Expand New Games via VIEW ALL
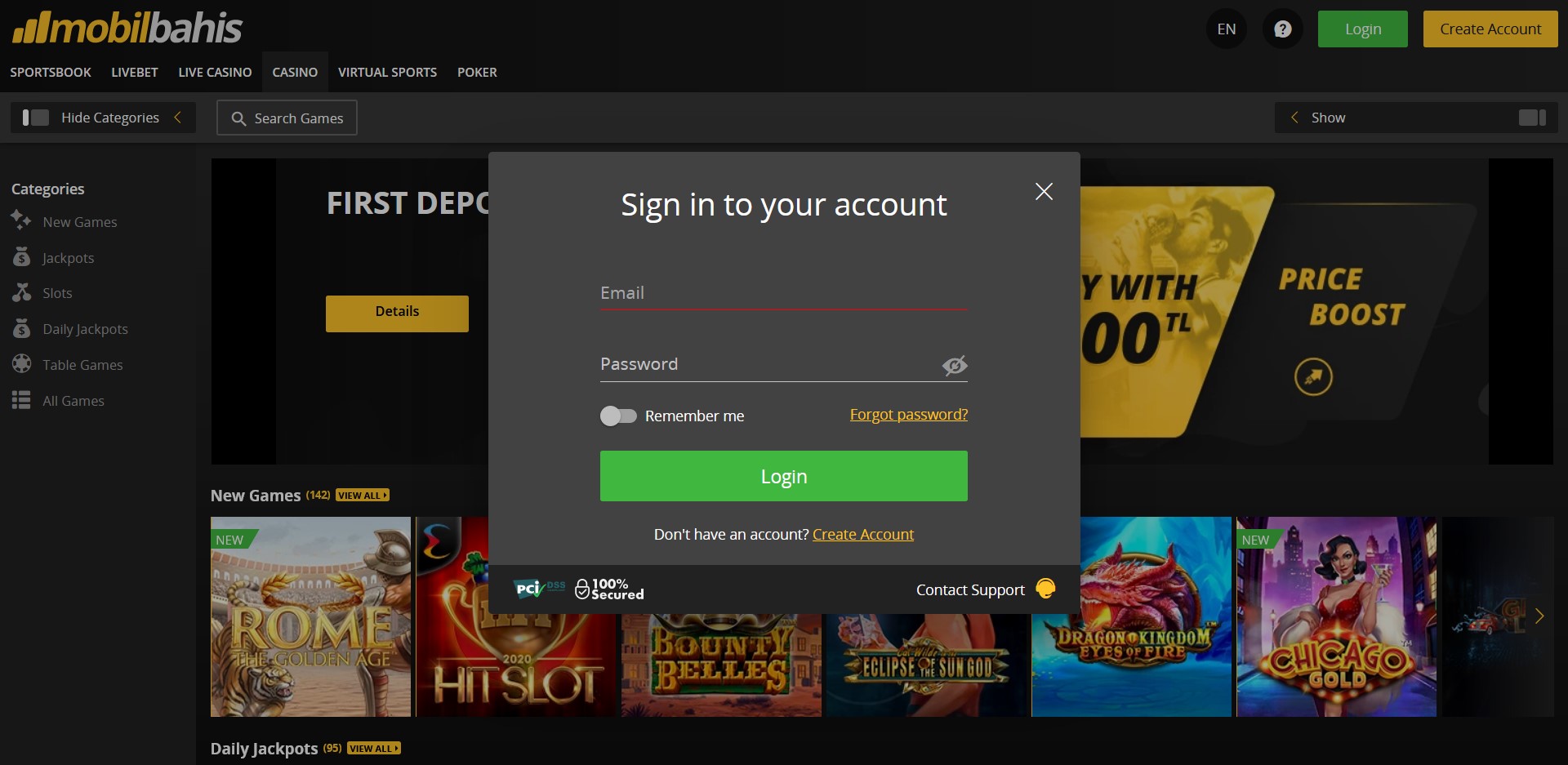Image resolution: width=1568 pixels, height=765 pixels. point(363,496)
